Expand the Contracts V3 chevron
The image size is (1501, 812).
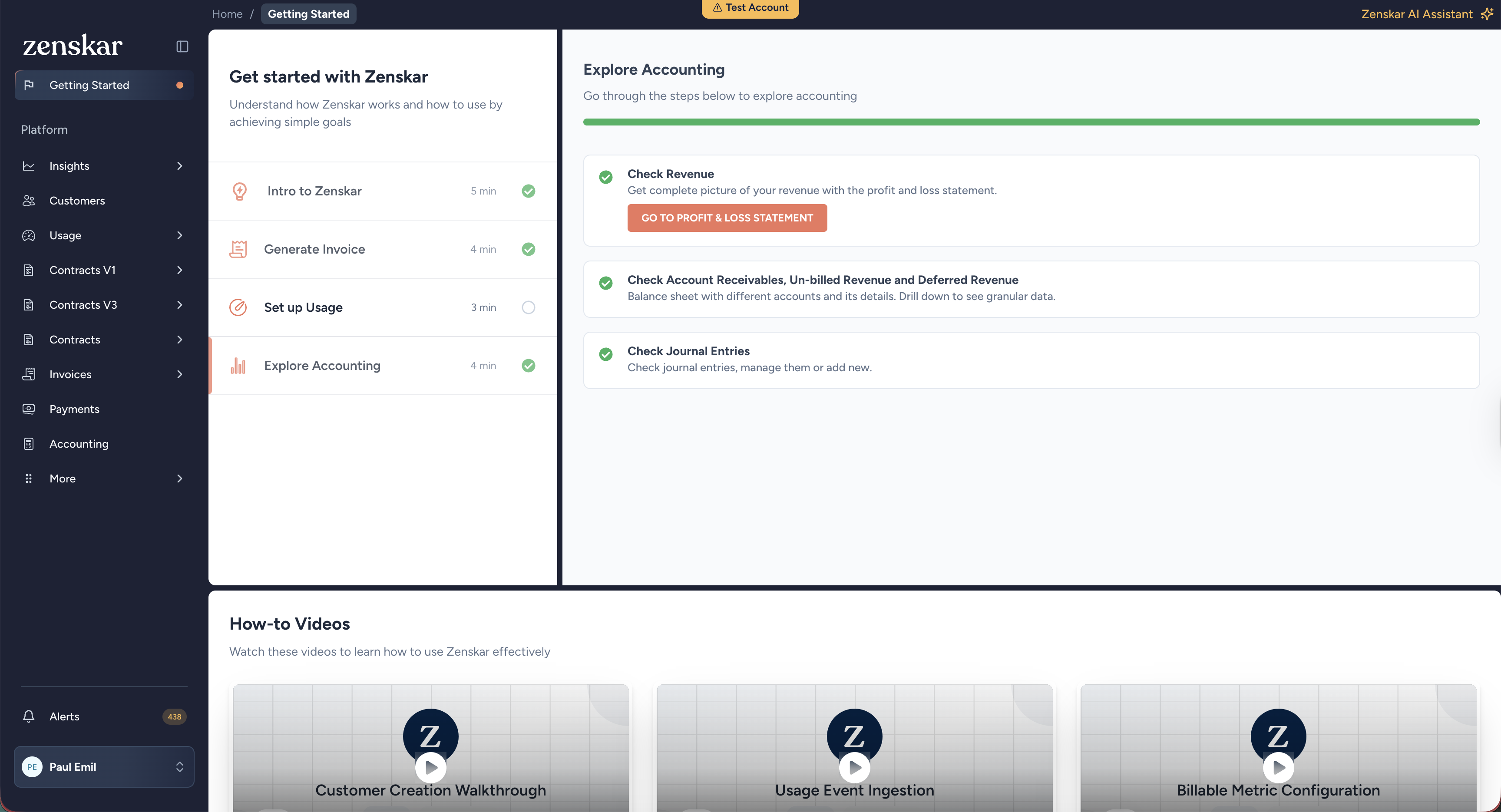point(179,305)
